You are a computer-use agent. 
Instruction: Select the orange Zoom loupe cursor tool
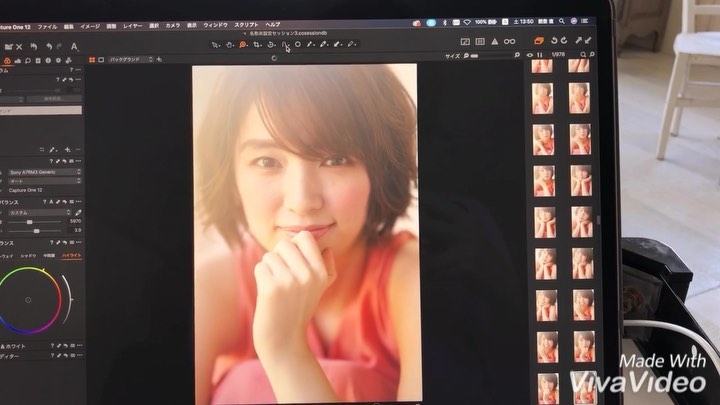tap(243, 45)
